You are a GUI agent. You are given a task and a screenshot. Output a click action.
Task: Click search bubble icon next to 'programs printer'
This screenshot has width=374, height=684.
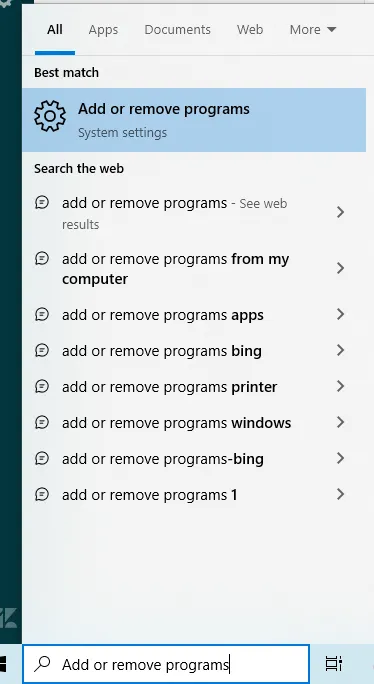(x=42, y=386)
